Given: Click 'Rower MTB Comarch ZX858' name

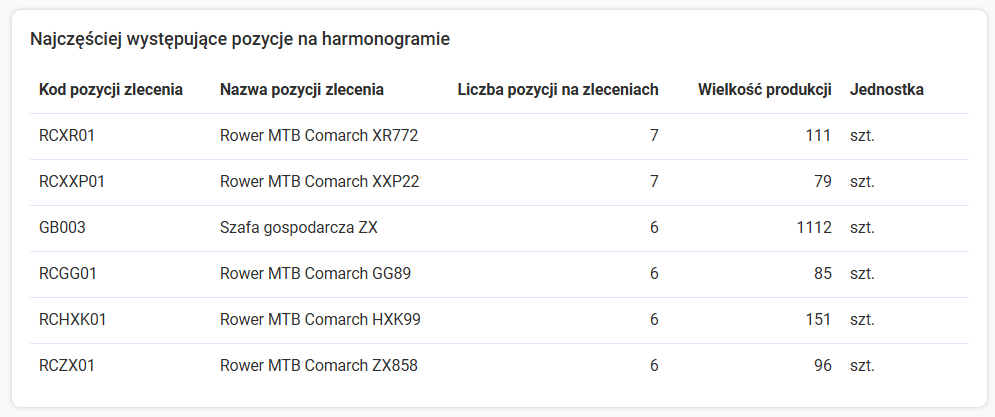Looking at the screenshot, I should pos(318,366).
